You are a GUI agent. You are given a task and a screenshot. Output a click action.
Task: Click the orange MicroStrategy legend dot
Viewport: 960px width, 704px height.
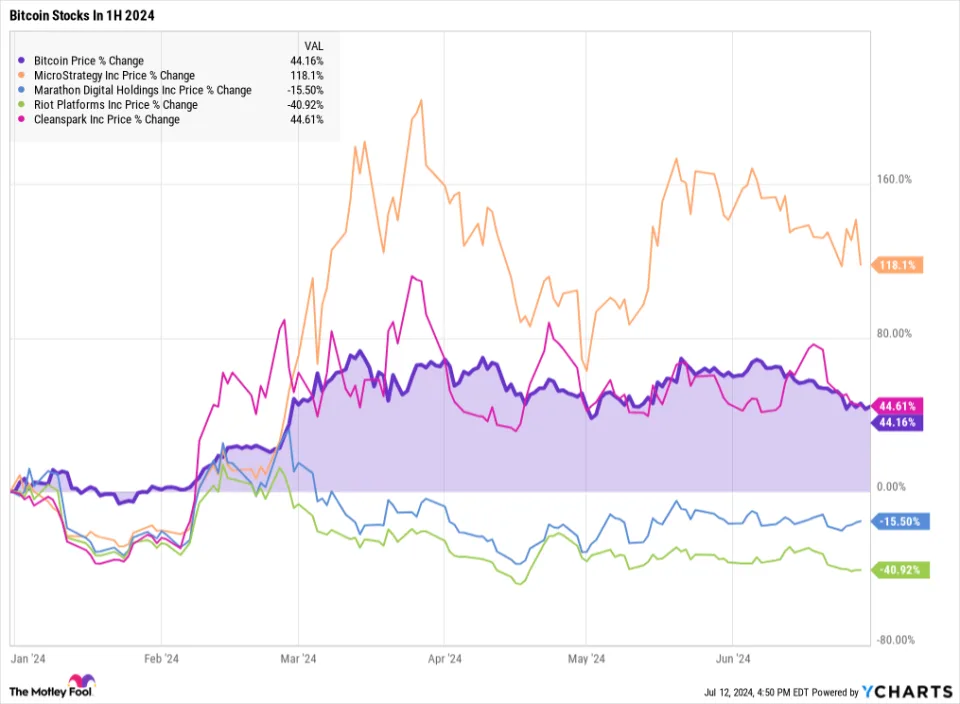click(21, 75)
